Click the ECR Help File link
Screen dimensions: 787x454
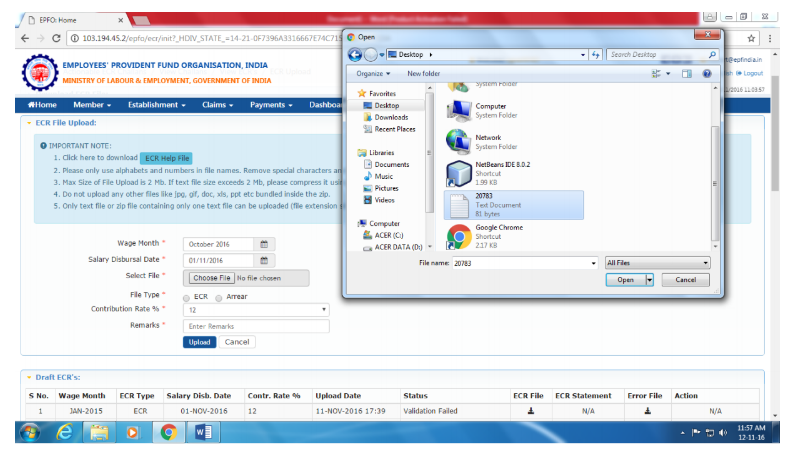click(x=166, y=158)
